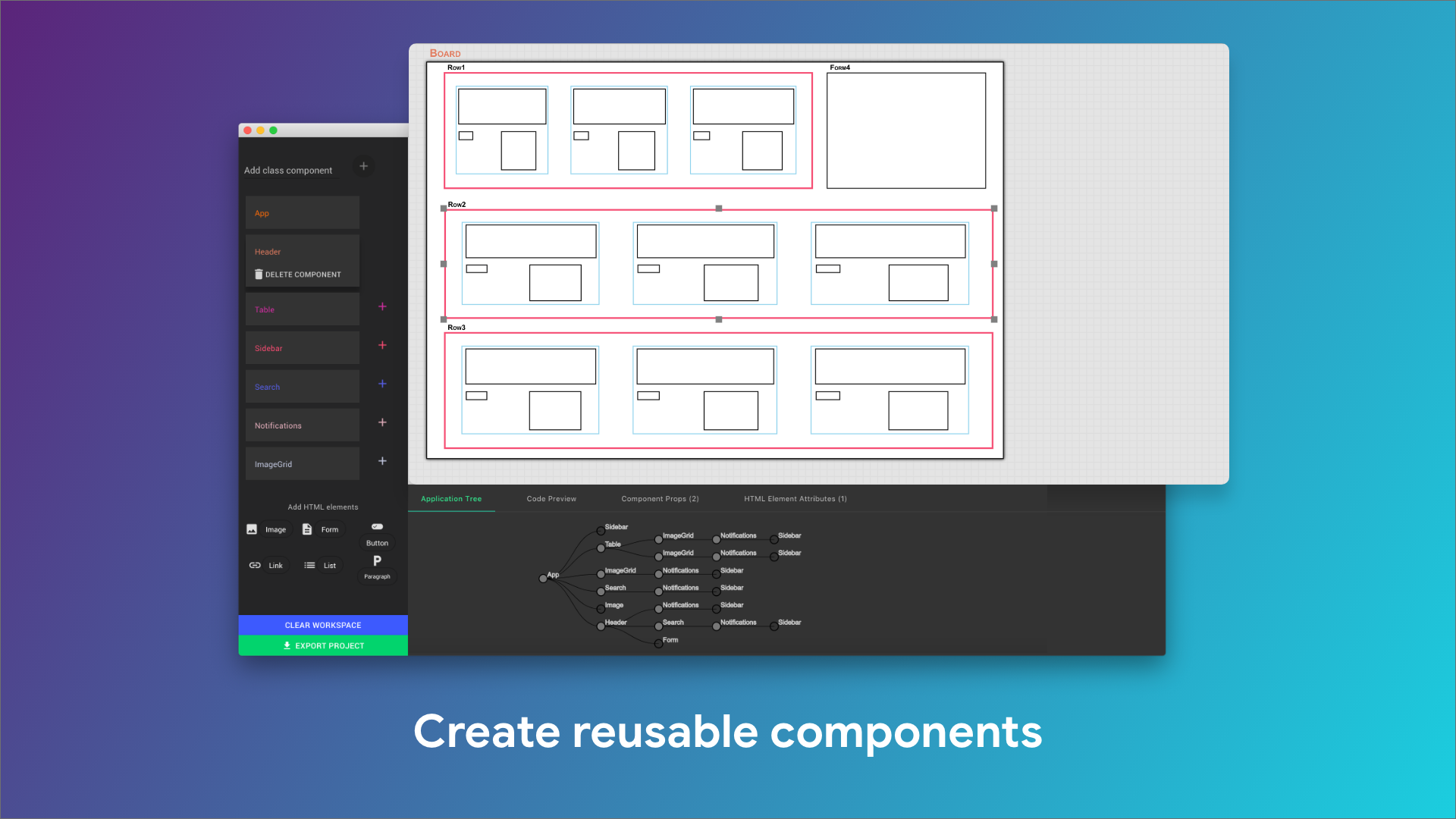
Task: Add a Paragraph HTML element
Action: (x=377, y=568)
